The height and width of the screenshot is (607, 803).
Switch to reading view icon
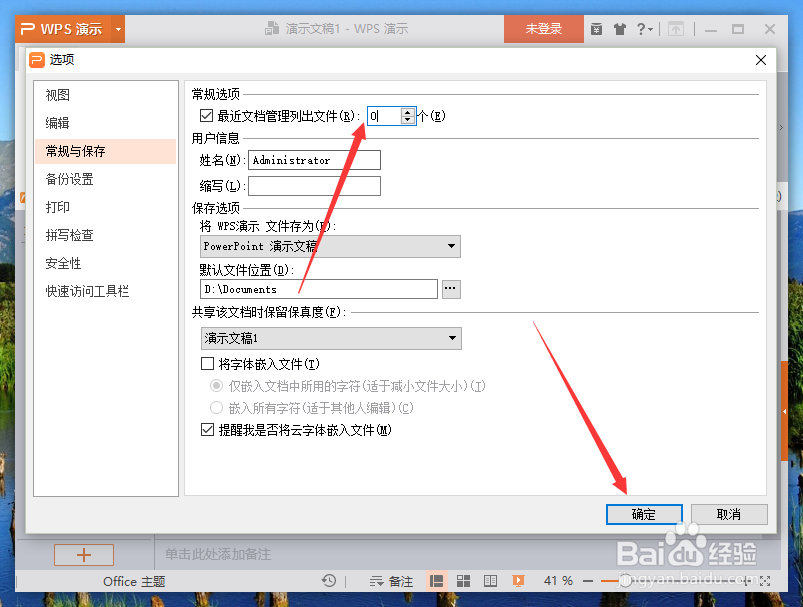(490, 581)
